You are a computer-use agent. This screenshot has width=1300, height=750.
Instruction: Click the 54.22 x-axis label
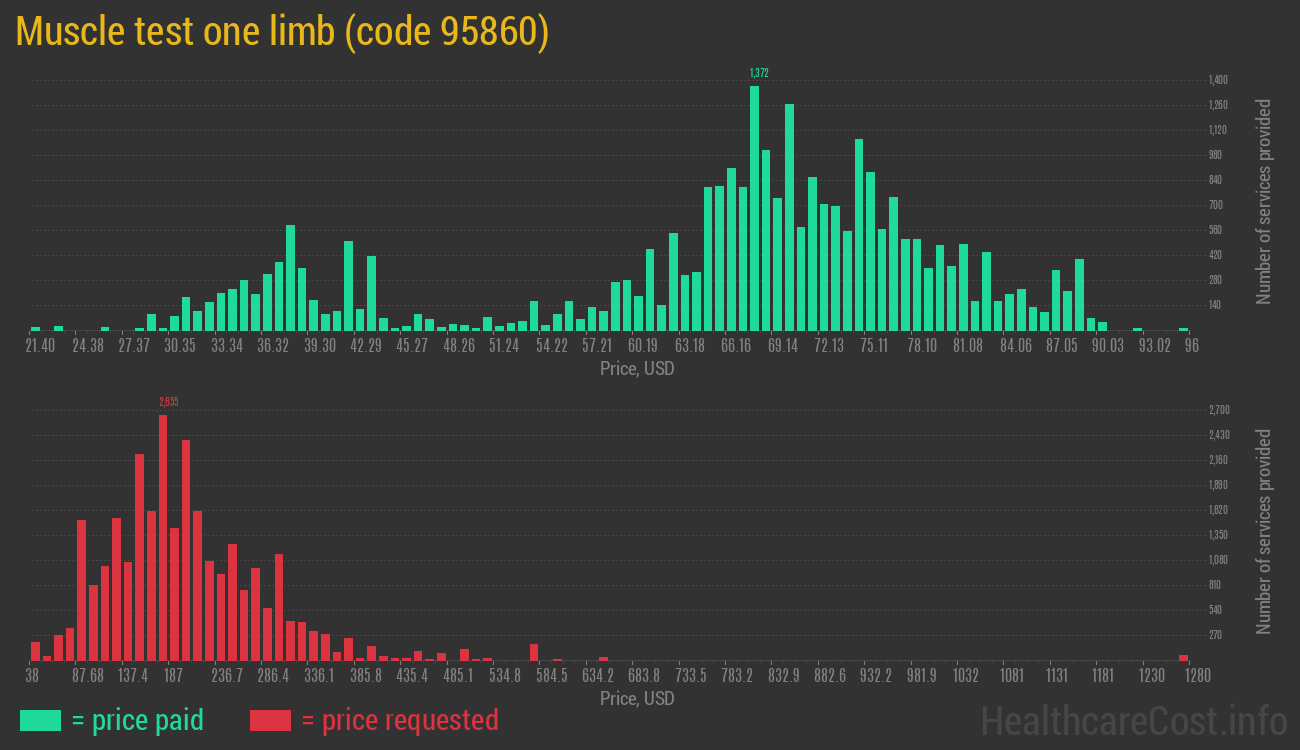point(551,346)
